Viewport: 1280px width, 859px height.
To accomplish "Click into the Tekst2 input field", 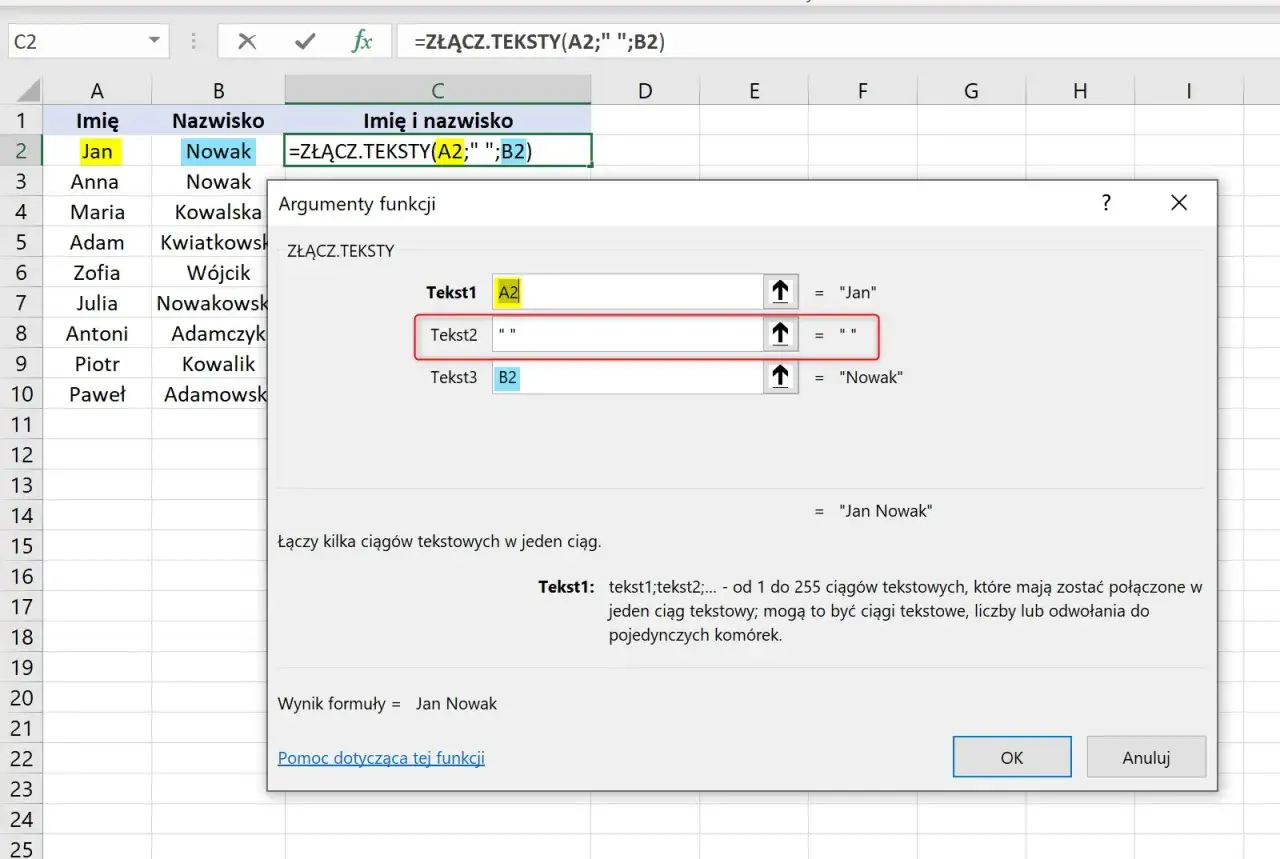I will tap(628, 334).
